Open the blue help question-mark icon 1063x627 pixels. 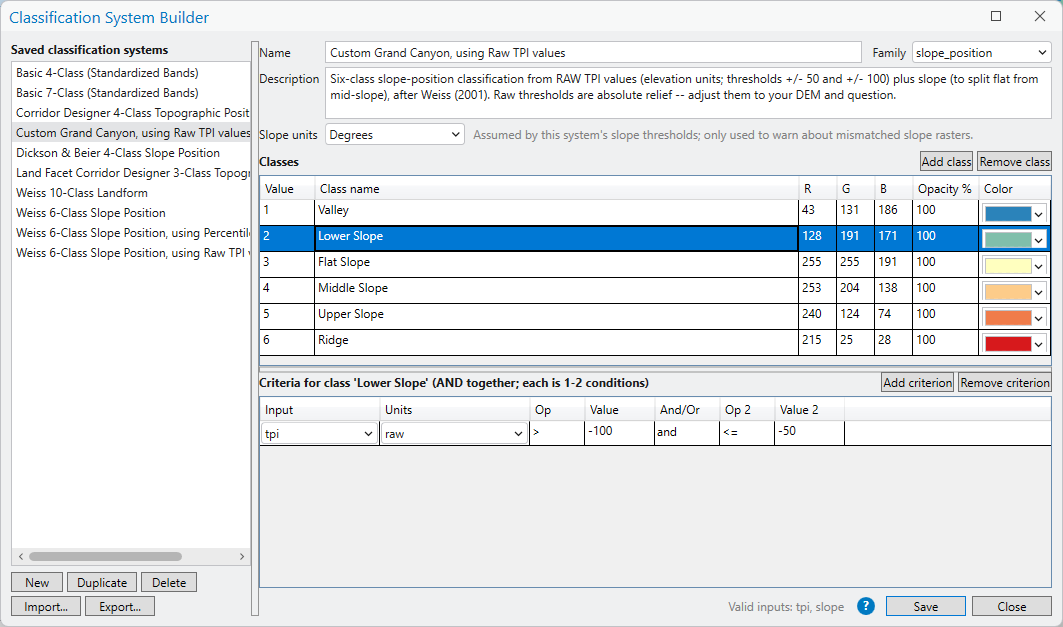pyautogui.click(x=866, y=606)
